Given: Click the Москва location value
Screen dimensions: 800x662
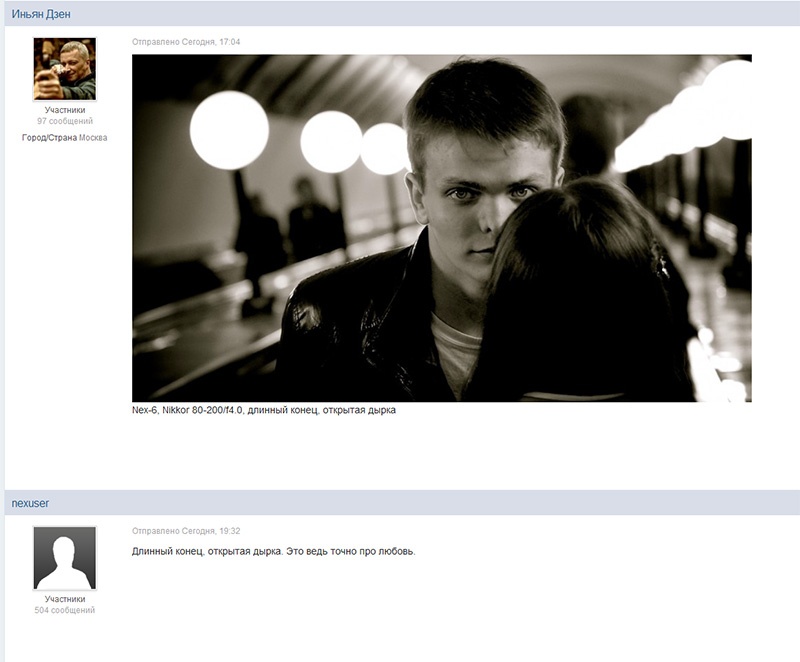Looking at the screenshot, I should point(93,138).
